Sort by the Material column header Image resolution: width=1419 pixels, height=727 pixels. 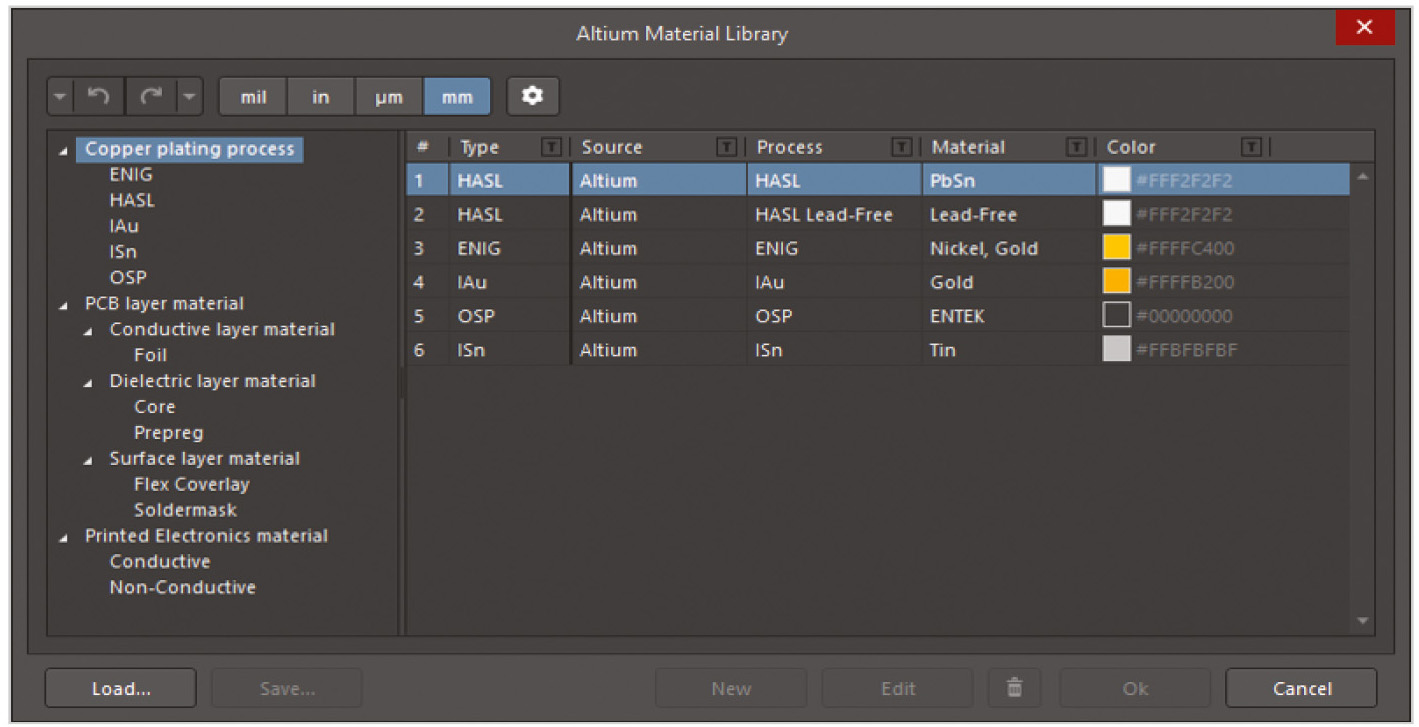click(968, 147)
